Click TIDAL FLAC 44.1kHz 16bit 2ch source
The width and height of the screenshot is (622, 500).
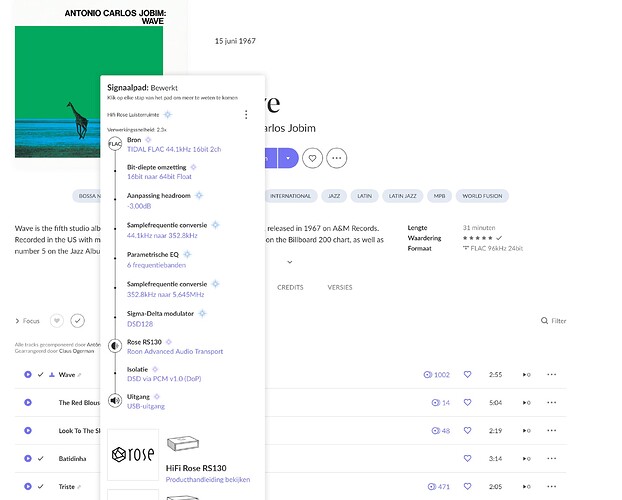click(x=174, y=149)
